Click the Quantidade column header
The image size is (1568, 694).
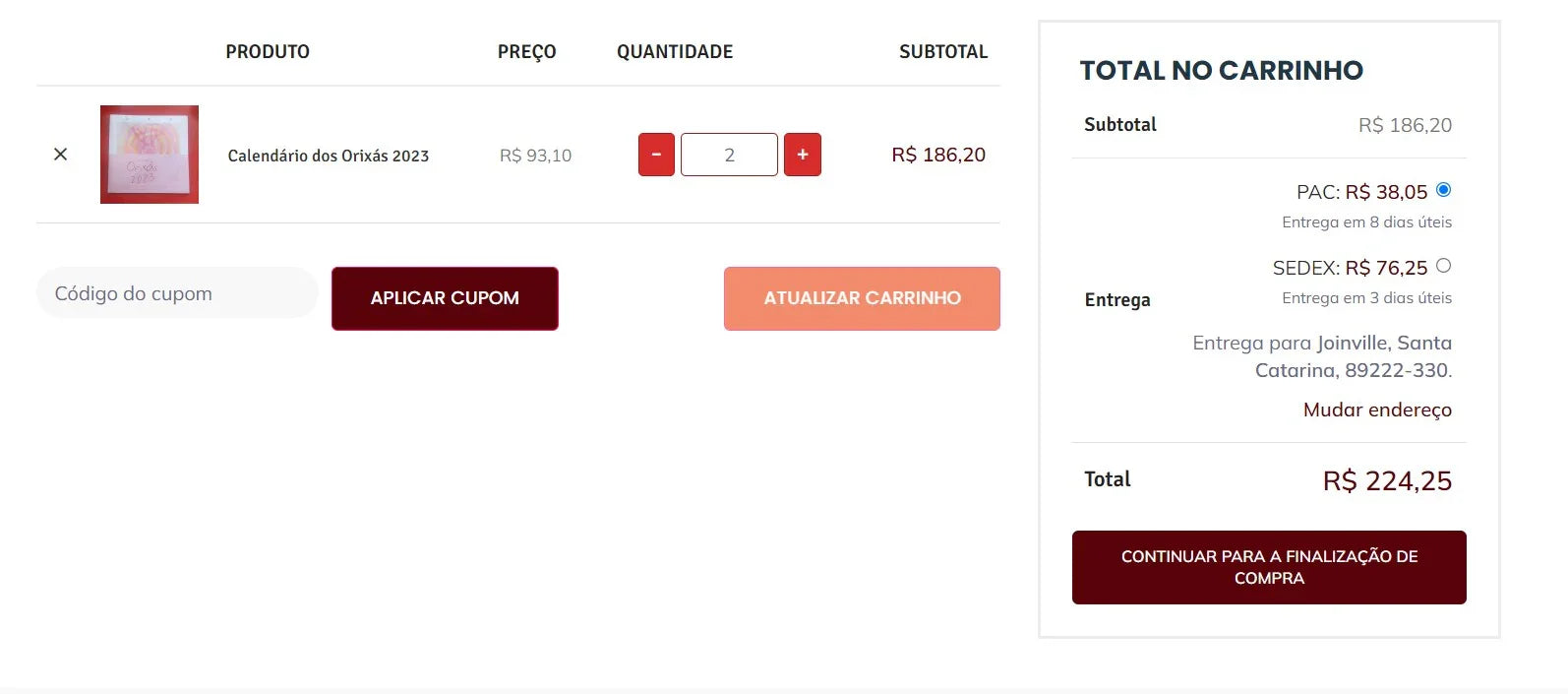coord(675,51)
